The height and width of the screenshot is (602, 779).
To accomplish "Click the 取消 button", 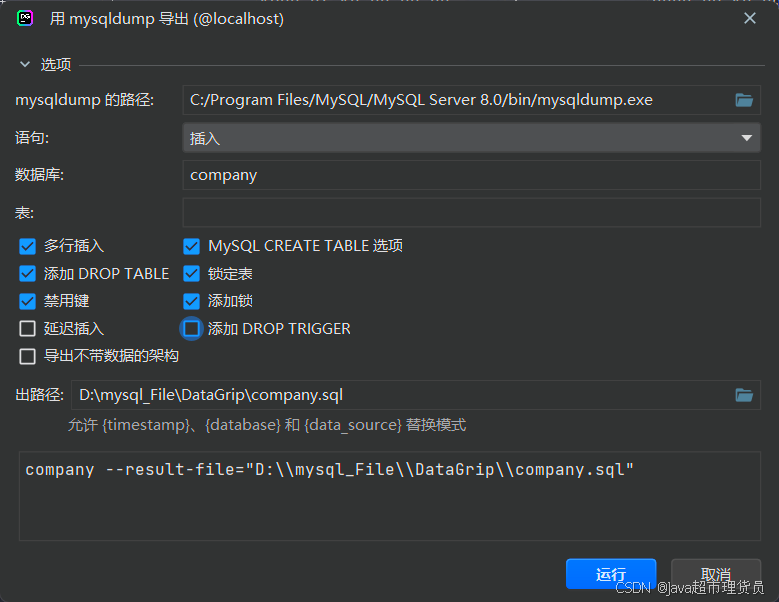I will pos(716,574).
